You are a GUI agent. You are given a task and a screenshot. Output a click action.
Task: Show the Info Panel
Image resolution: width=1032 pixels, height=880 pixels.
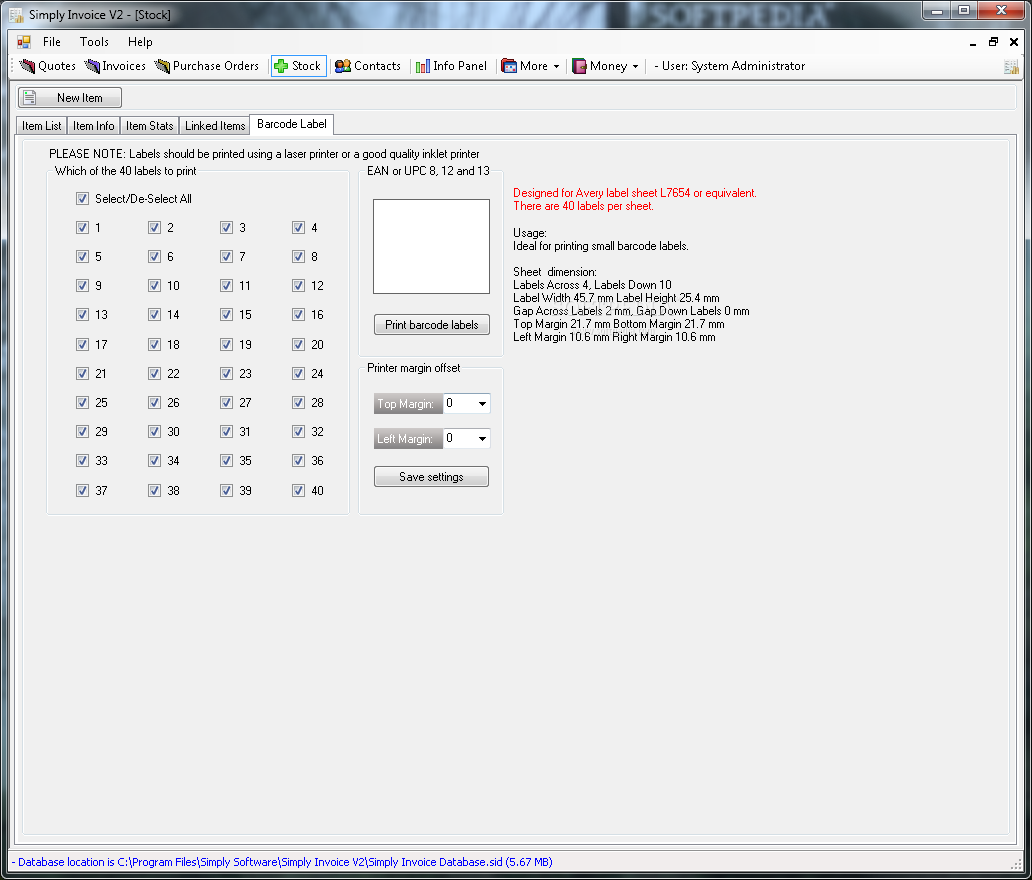point(452,66)
